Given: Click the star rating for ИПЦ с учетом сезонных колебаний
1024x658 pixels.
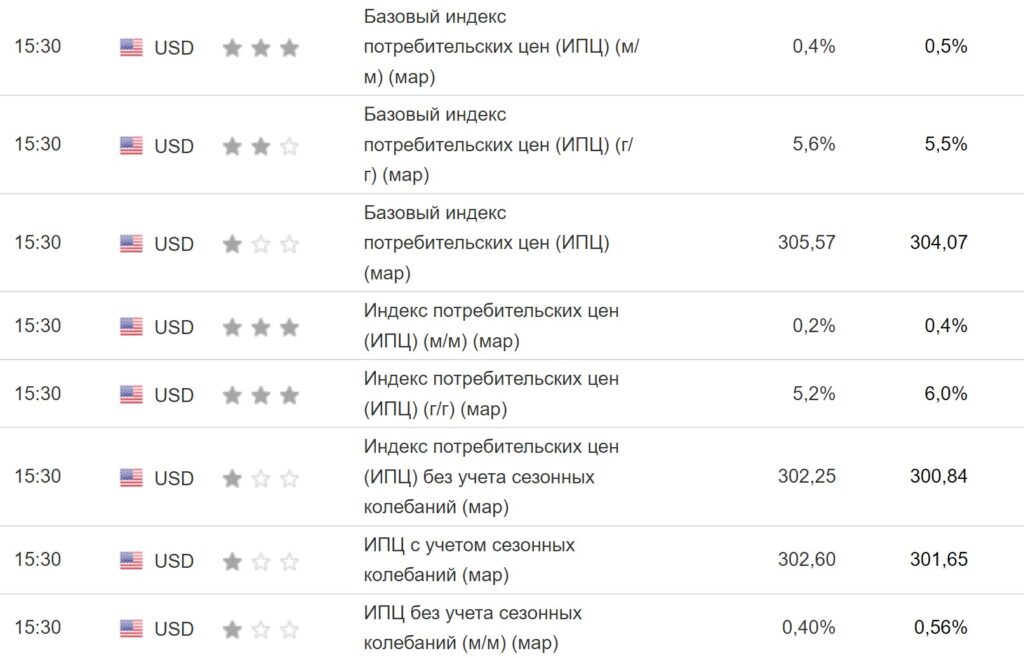Looking at the screenshot, I should coord(260,561).
